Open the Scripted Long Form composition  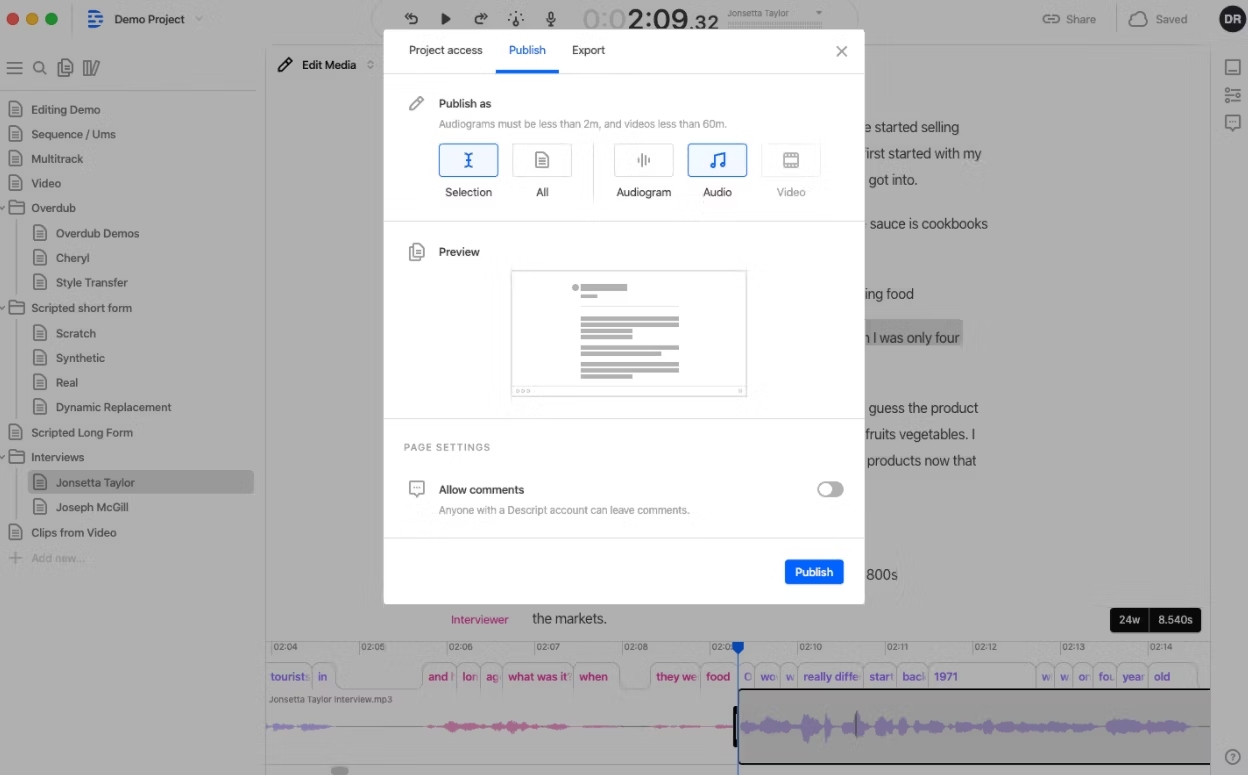pyautogui.click(x=81, y=433)
